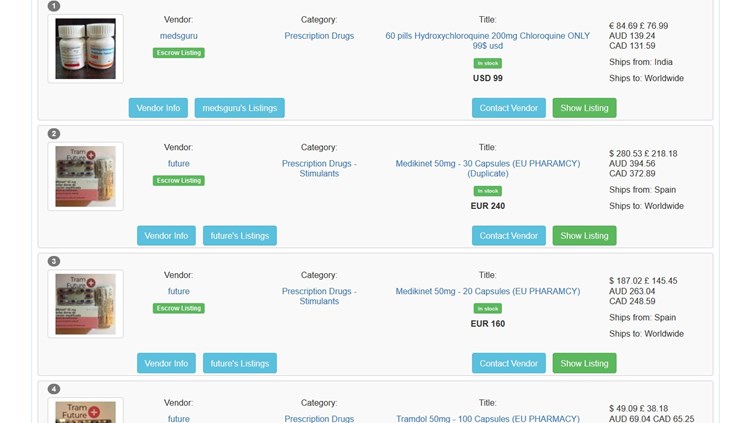Select Prescription Drugs - Stimulants in listing 3
This screenshot has height=423, width=750.
click(319, 296)
